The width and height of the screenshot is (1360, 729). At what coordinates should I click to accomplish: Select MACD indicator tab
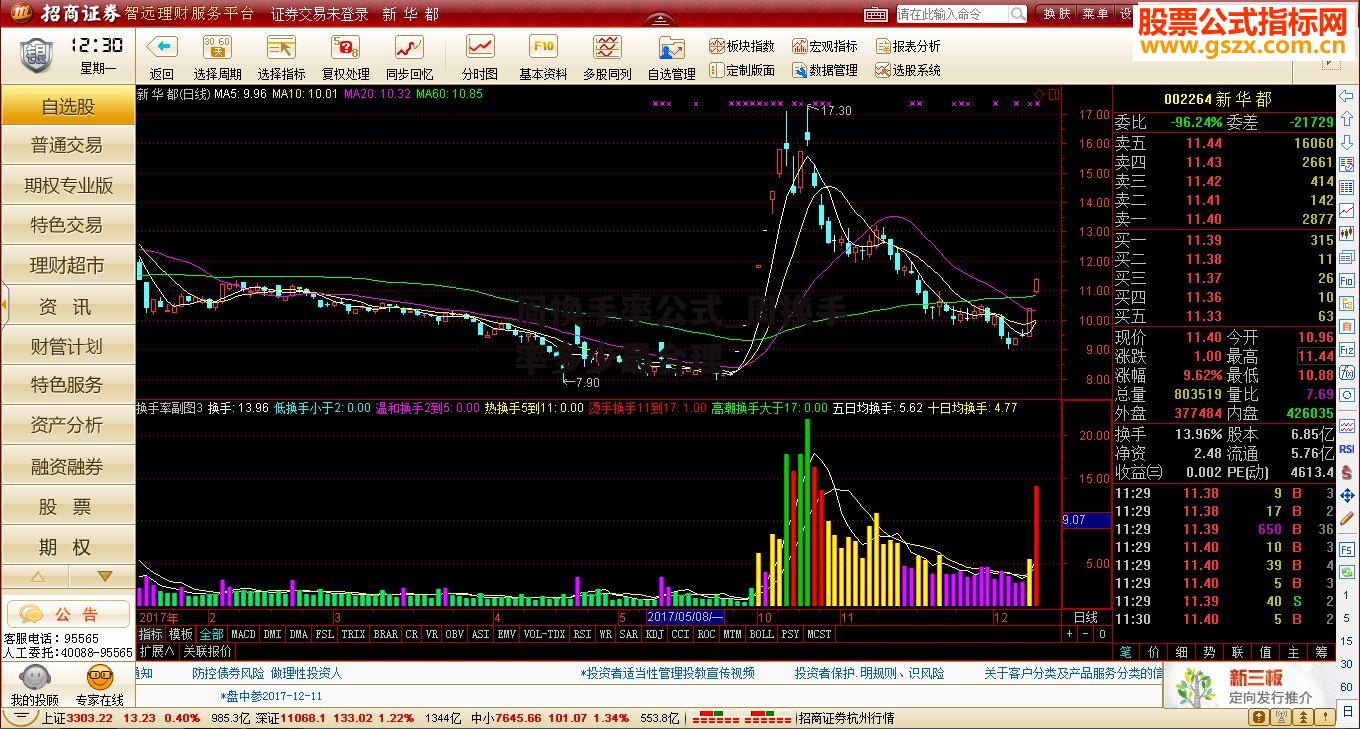(x=243, y=634)
